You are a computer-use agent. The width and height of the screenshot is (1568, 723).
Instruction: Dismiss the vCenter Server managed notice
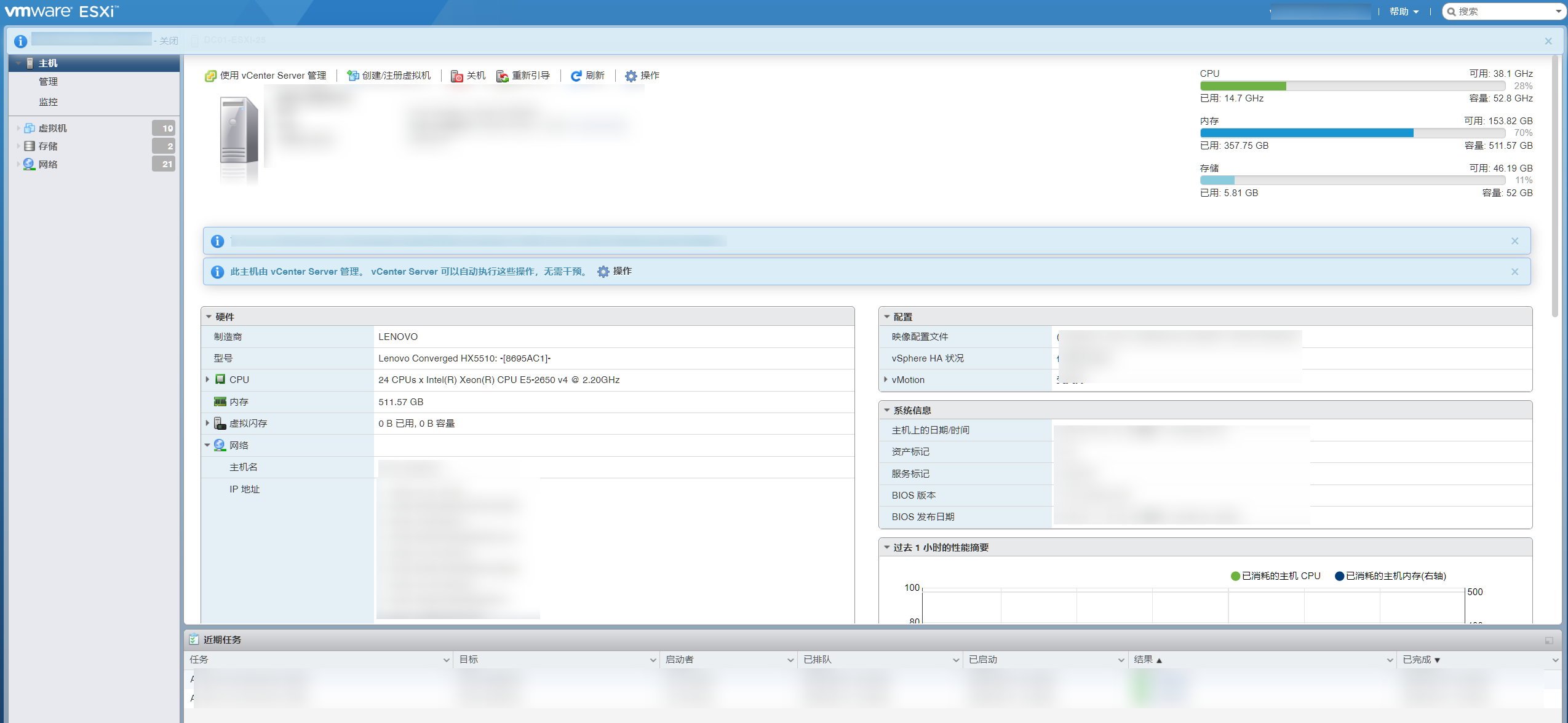1515,272
